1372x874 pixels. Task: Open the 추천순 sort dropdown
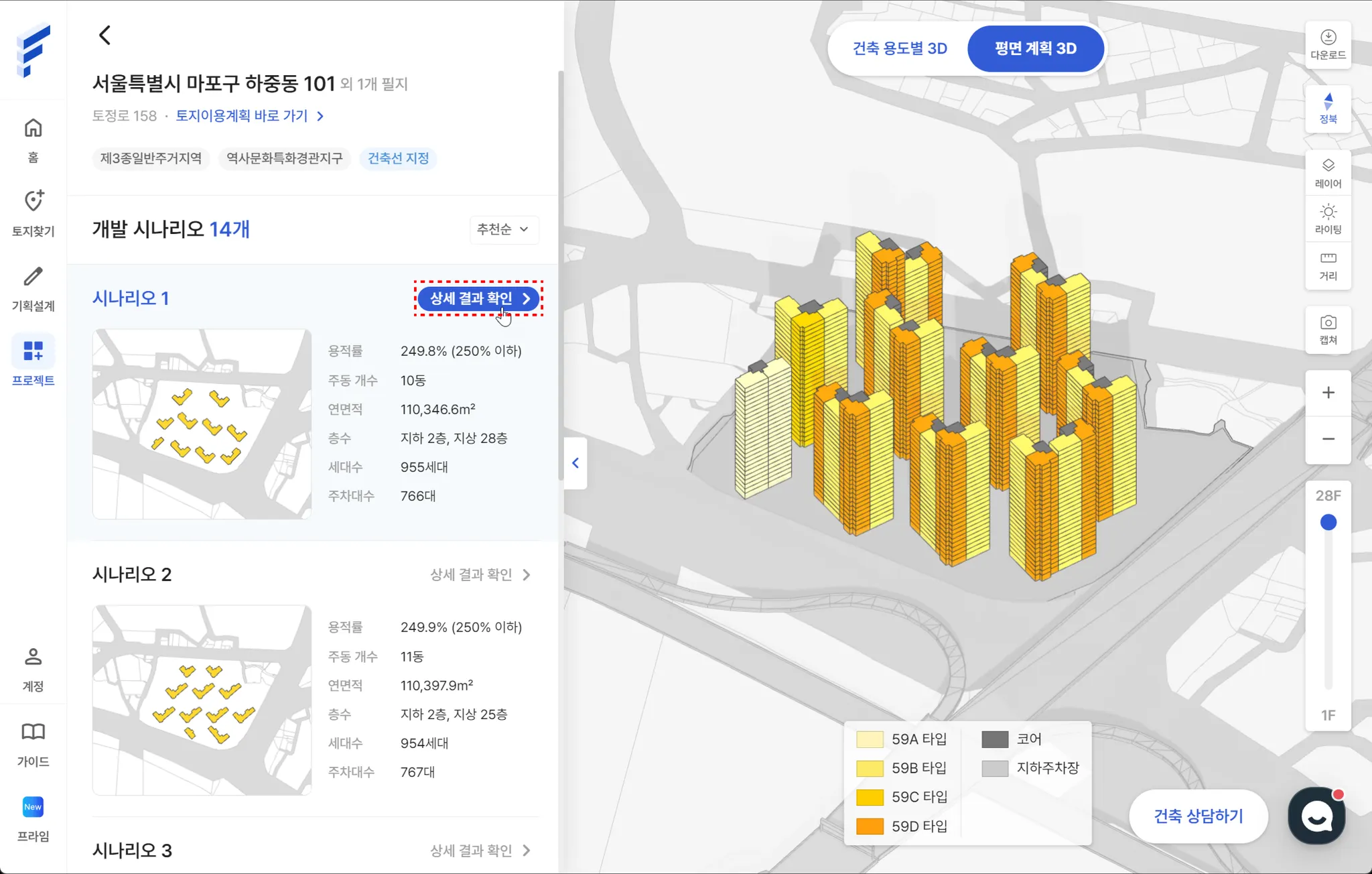(x=503, y=229)
